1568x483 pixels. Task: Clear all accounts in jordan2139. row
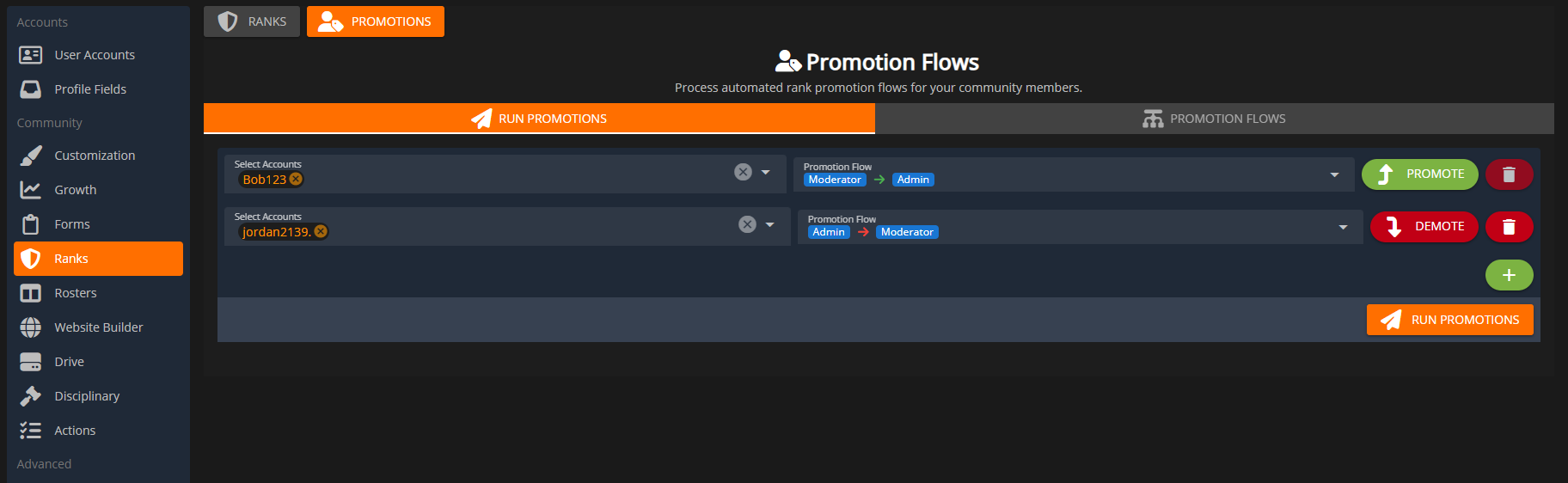pos(747,224)
